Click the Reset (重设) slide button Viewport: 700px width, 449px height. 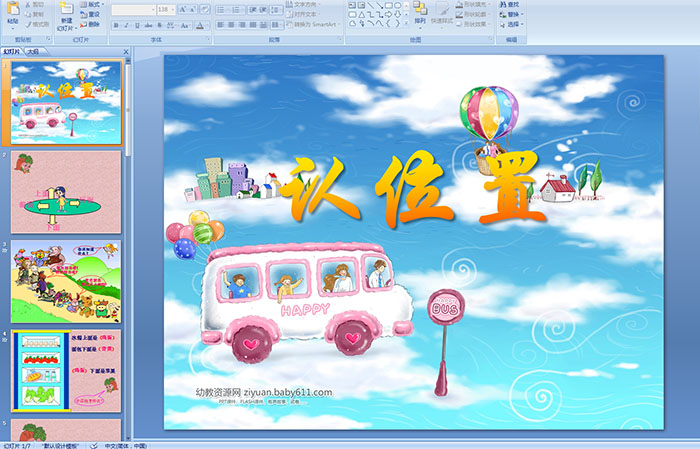90,14
